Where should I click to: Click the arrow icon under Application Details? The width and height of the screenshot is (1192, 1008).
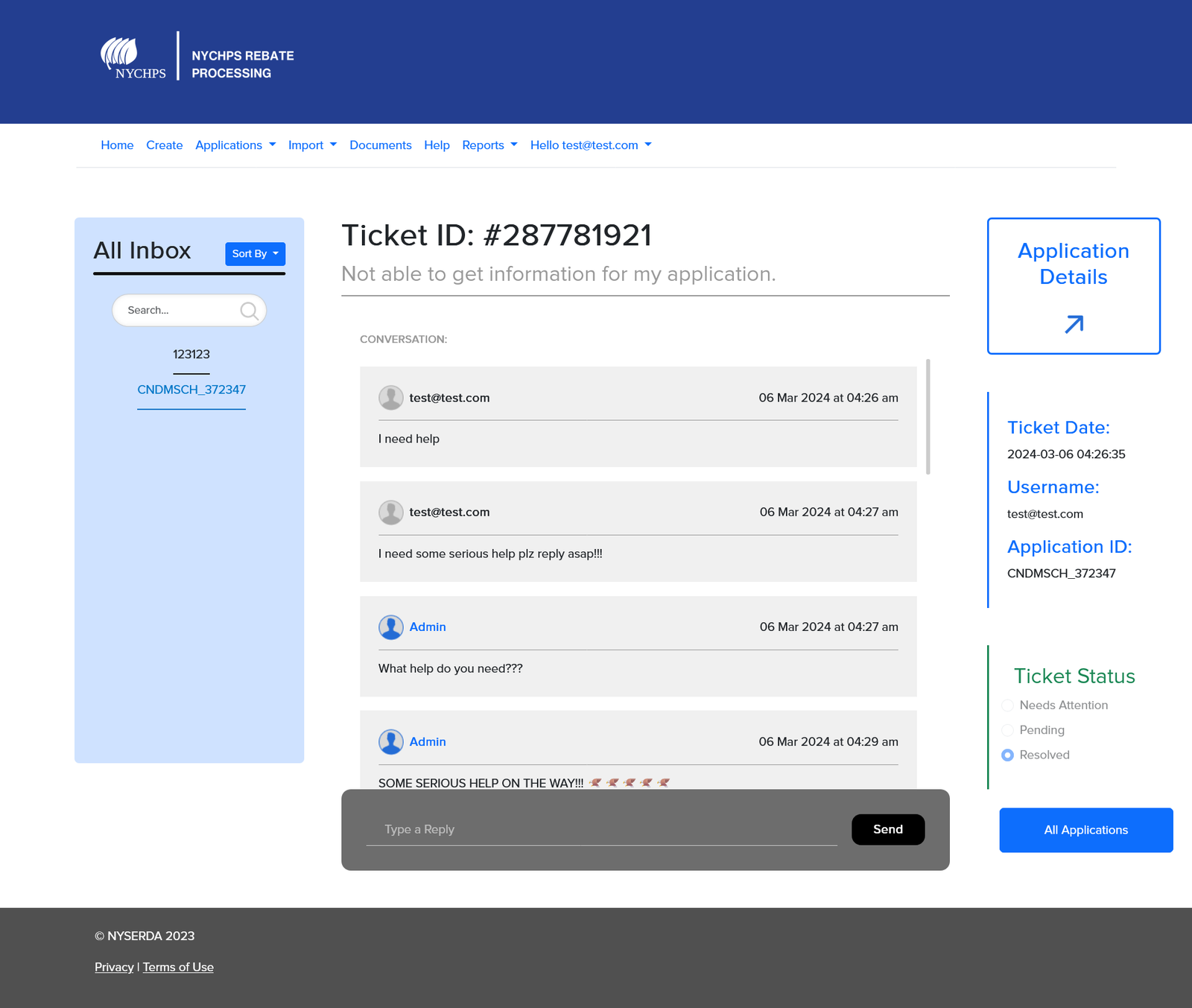click(x=1074, y=324)
